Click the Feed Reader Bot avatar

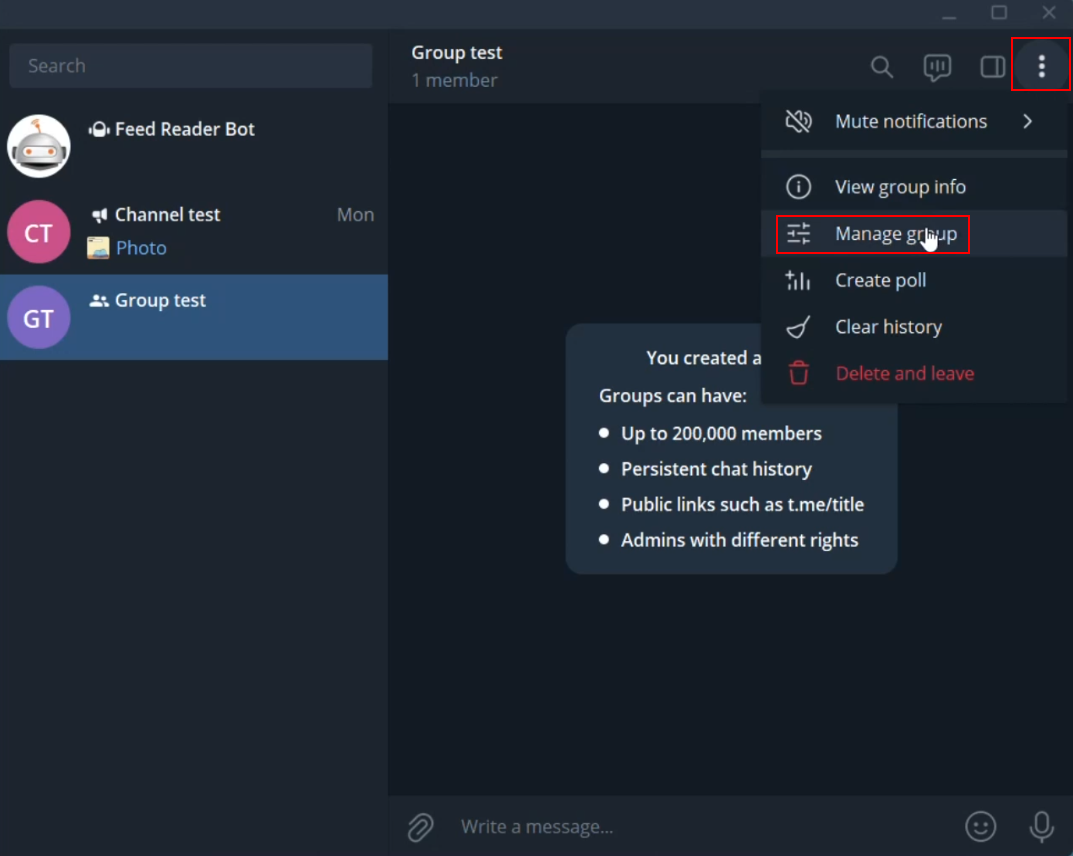39,146
